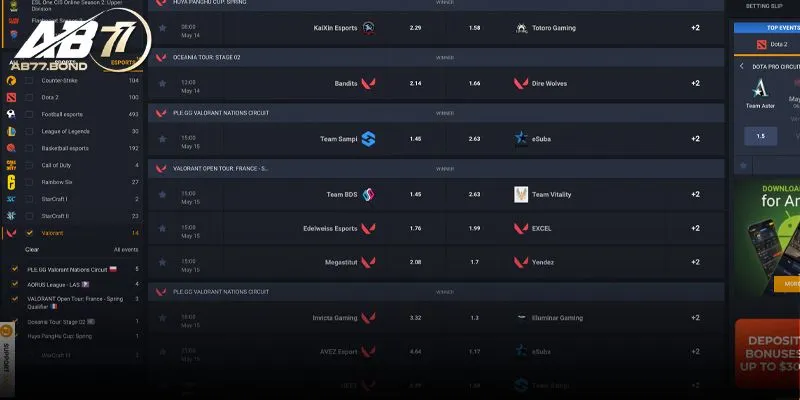Favorite the KaiXin Esports match star
Image resolution: width=800 pixels, height=400 pixels.
click(x=160, y=28)
